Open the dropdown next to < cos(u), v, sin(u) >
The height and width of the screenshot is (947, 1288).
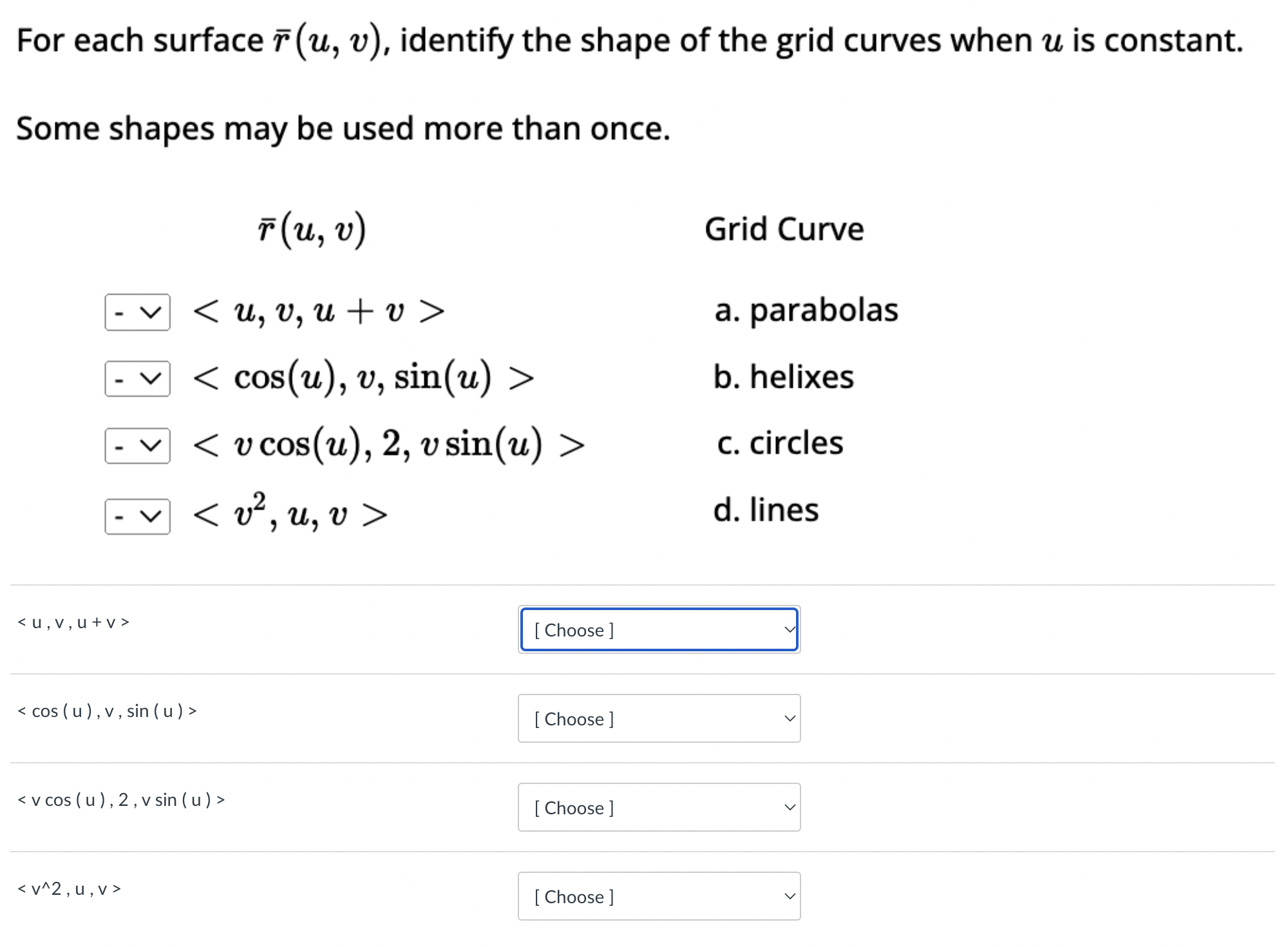(x=137, y=379)
